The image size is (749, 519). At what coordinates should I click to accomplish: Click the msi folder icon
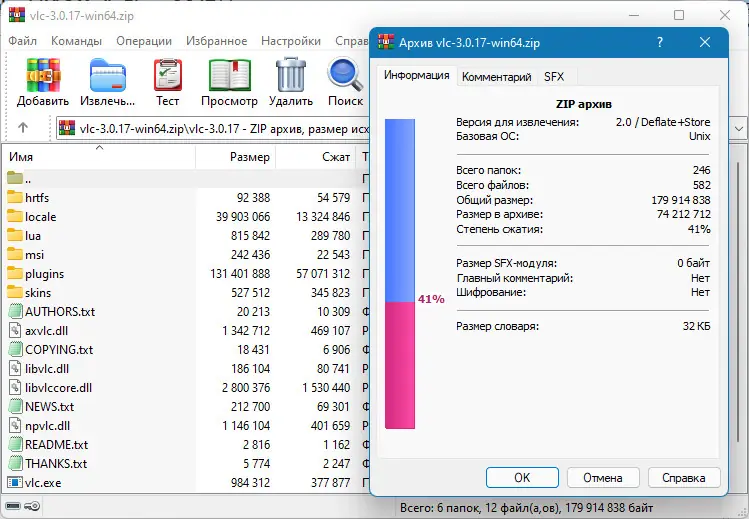pyautogui.click(x=15, y=254)
